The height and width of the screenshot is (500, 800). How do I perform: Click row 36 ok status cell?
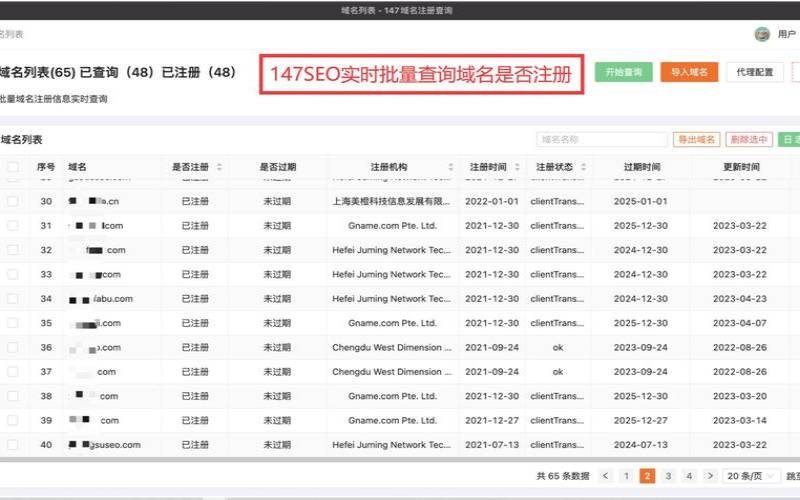(x=558, y=347)
